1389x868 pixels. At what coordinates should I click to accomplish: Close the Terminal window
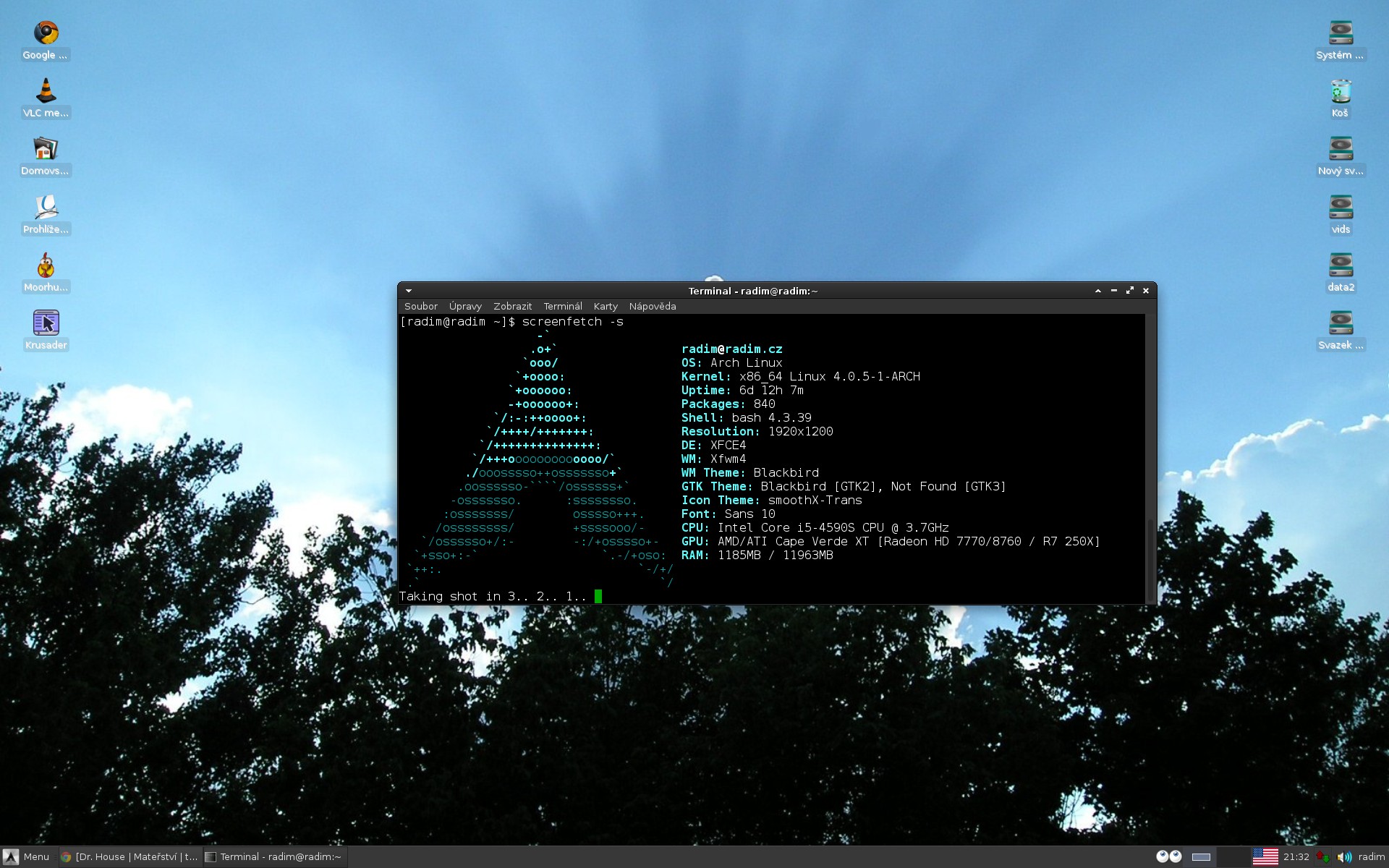coord(1146,291)
